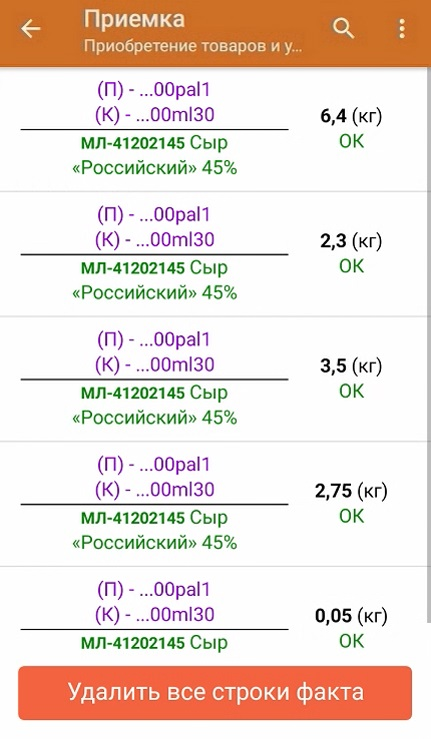Tap the back arrow icon

point(31,29)
